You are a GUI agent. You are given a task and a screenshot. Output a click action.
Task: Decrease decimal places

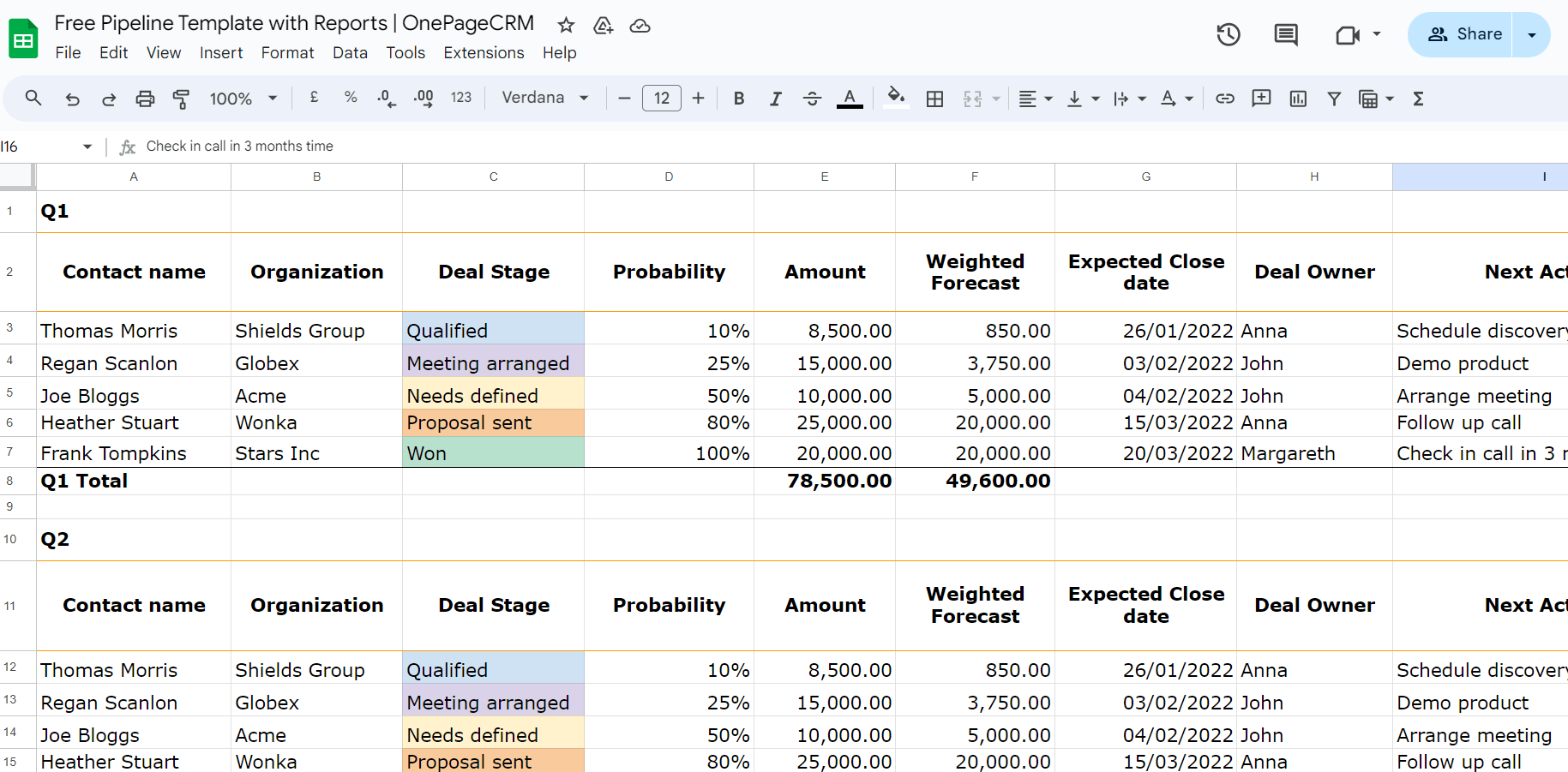coord(387,98)
